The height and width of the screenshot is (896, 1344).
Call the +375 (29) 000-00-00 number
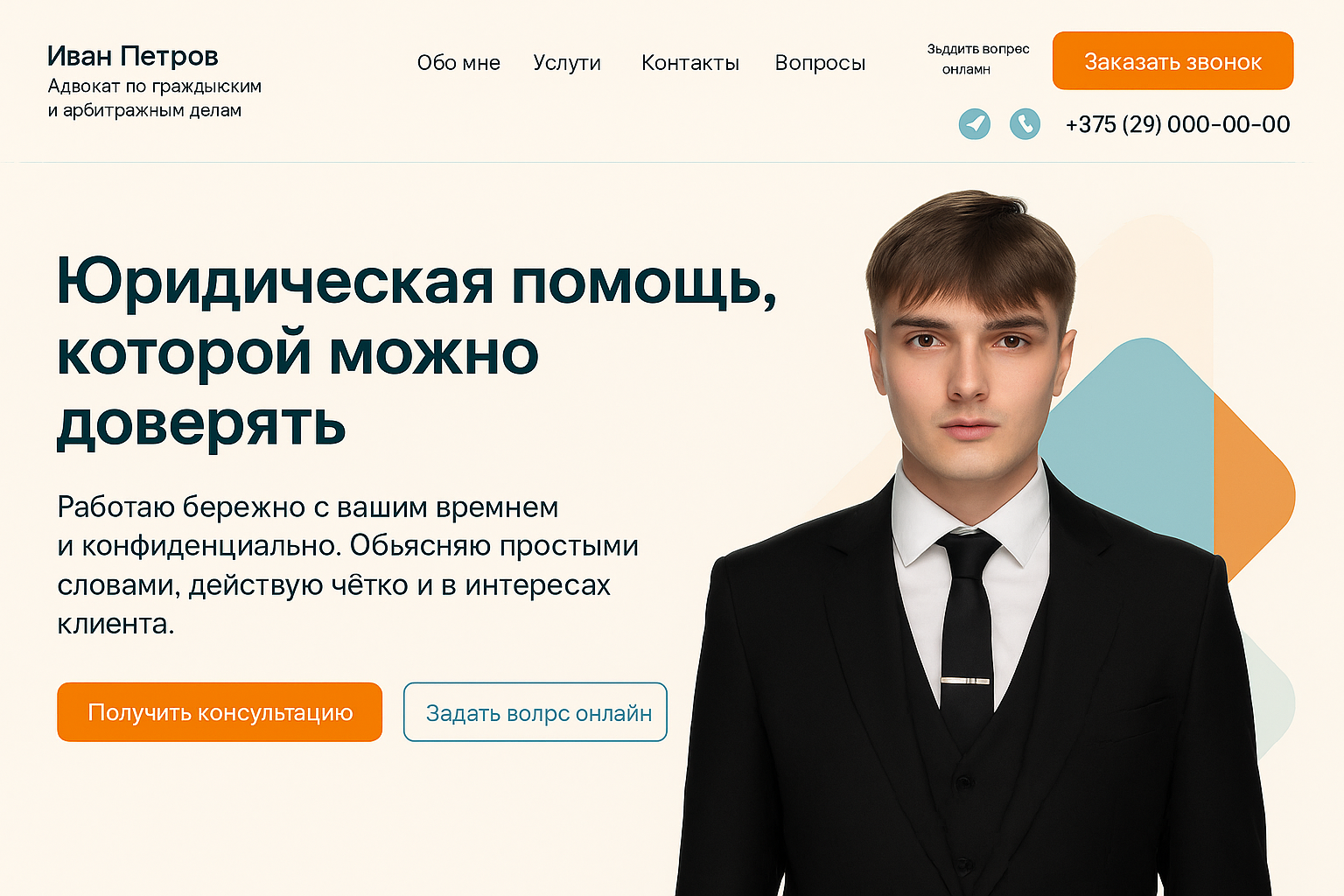[x=1177, y=124]
